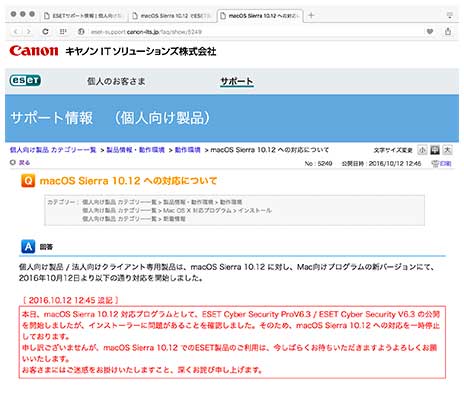464x393 pixels.
Task: Click the site info globe icon in address bar
Action: [x=81, y=32]
